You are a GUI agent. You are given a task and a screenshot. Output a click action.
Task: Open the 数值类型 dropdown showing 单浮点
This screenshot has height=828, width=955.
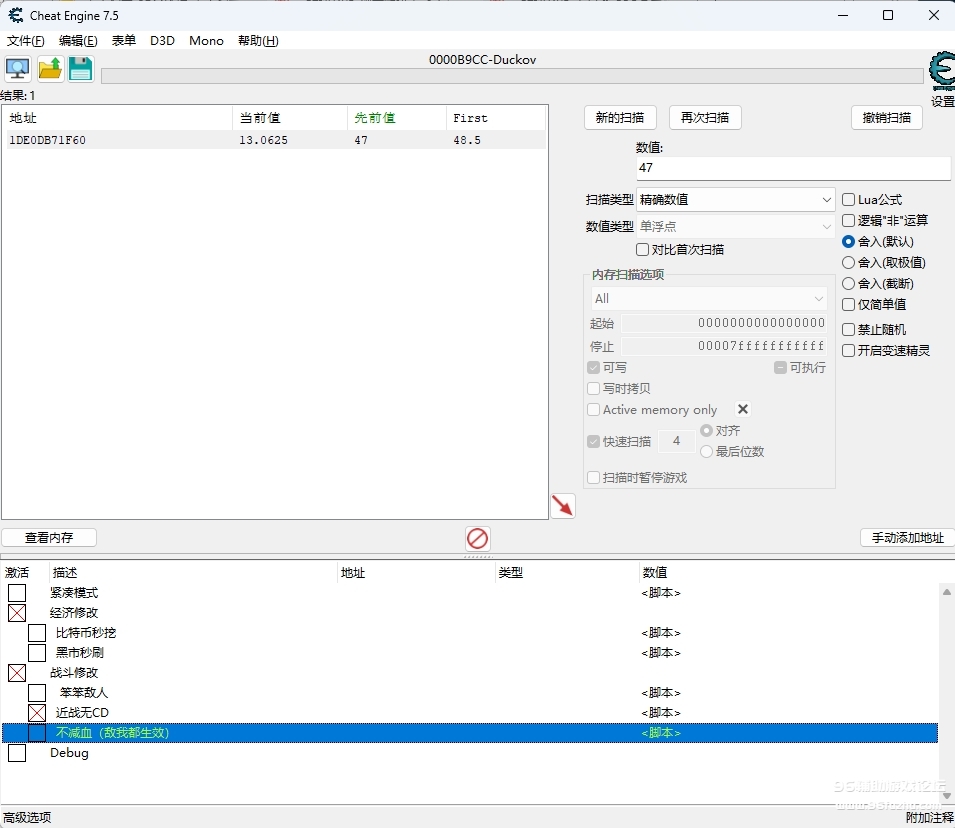click(x=735, y=227)
